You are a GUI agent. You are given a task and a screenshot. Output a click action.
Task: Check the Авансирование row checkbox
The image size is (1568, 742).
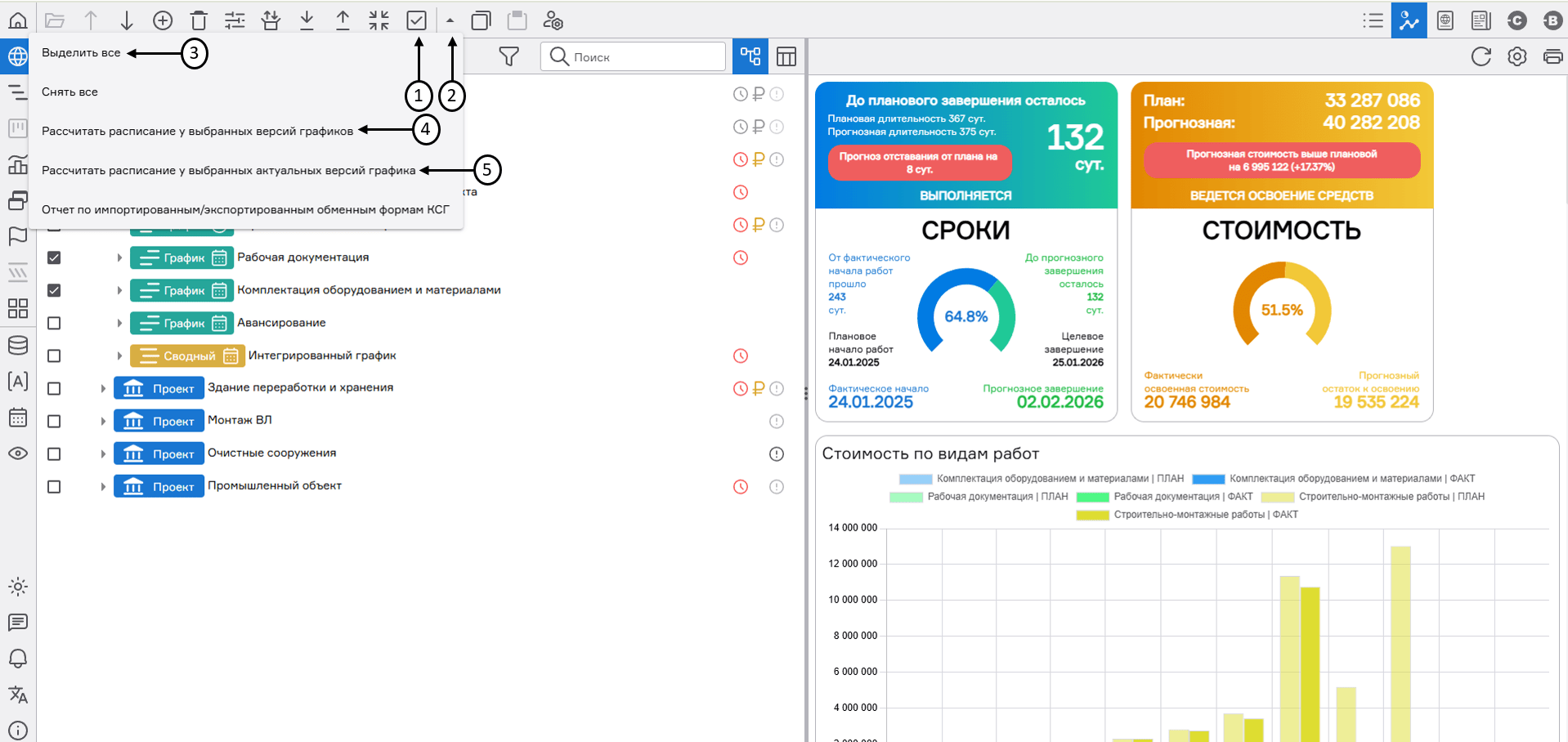(54, 323)
